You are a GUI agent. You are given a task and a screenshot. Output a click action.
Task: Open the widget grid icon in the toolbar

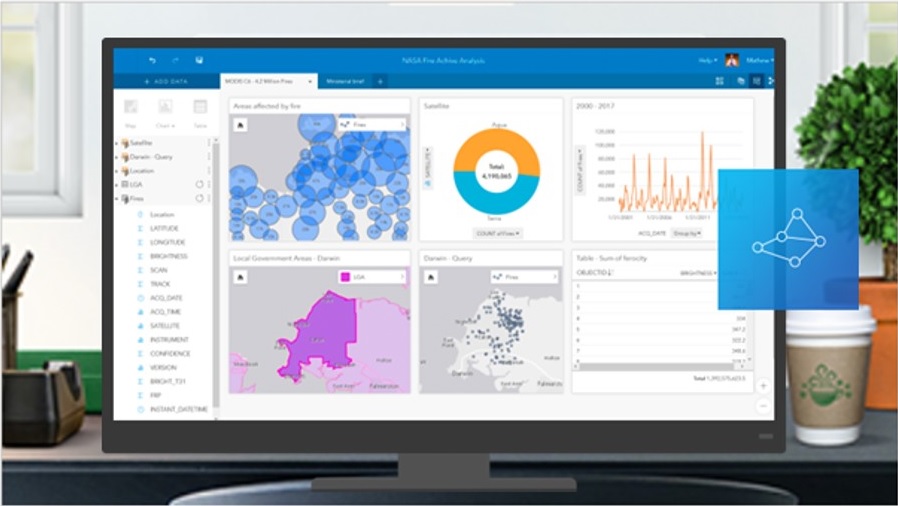point(719,81)
